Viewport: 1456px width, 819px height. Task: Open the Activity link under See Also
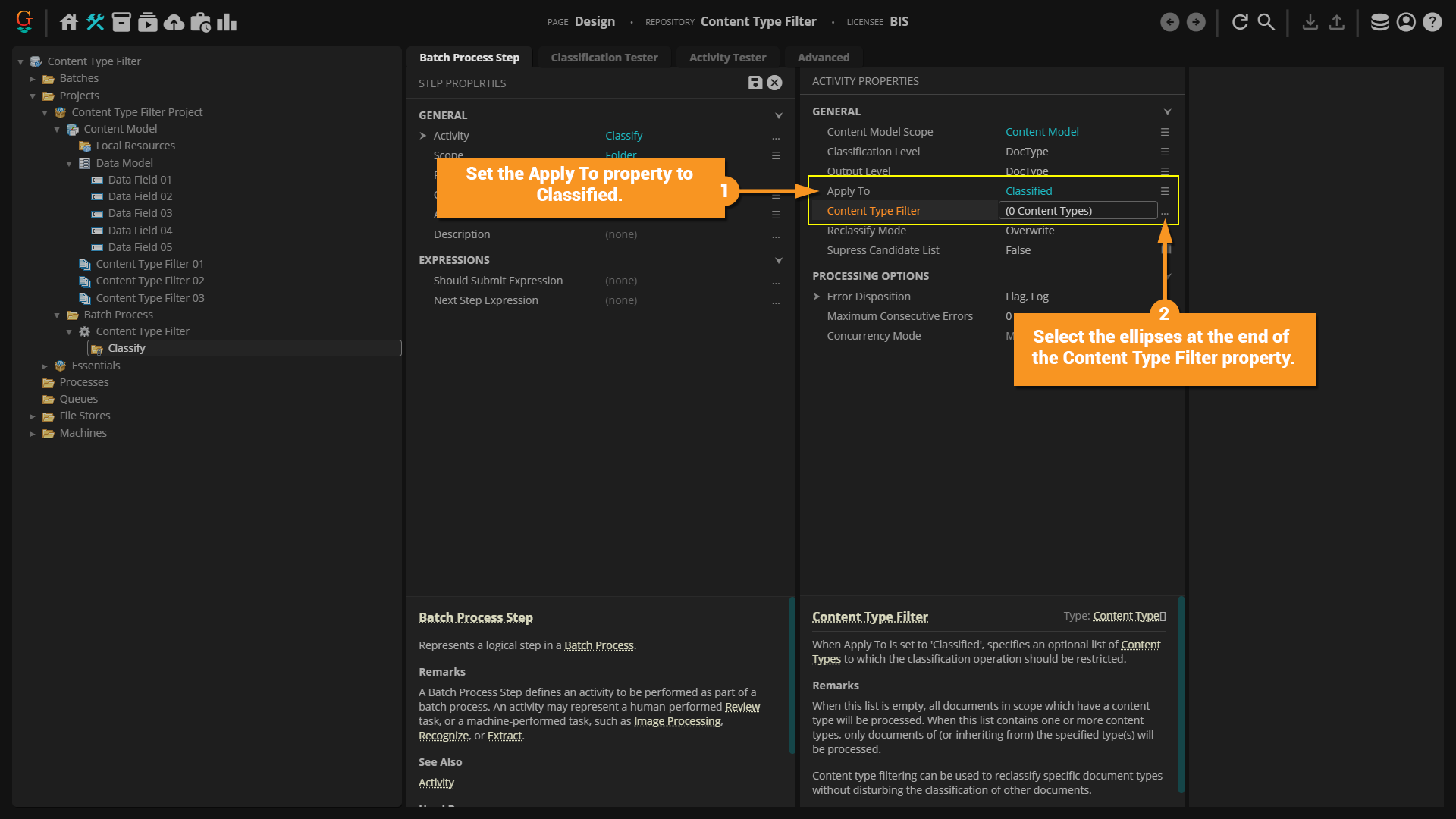tap(436, 783)
